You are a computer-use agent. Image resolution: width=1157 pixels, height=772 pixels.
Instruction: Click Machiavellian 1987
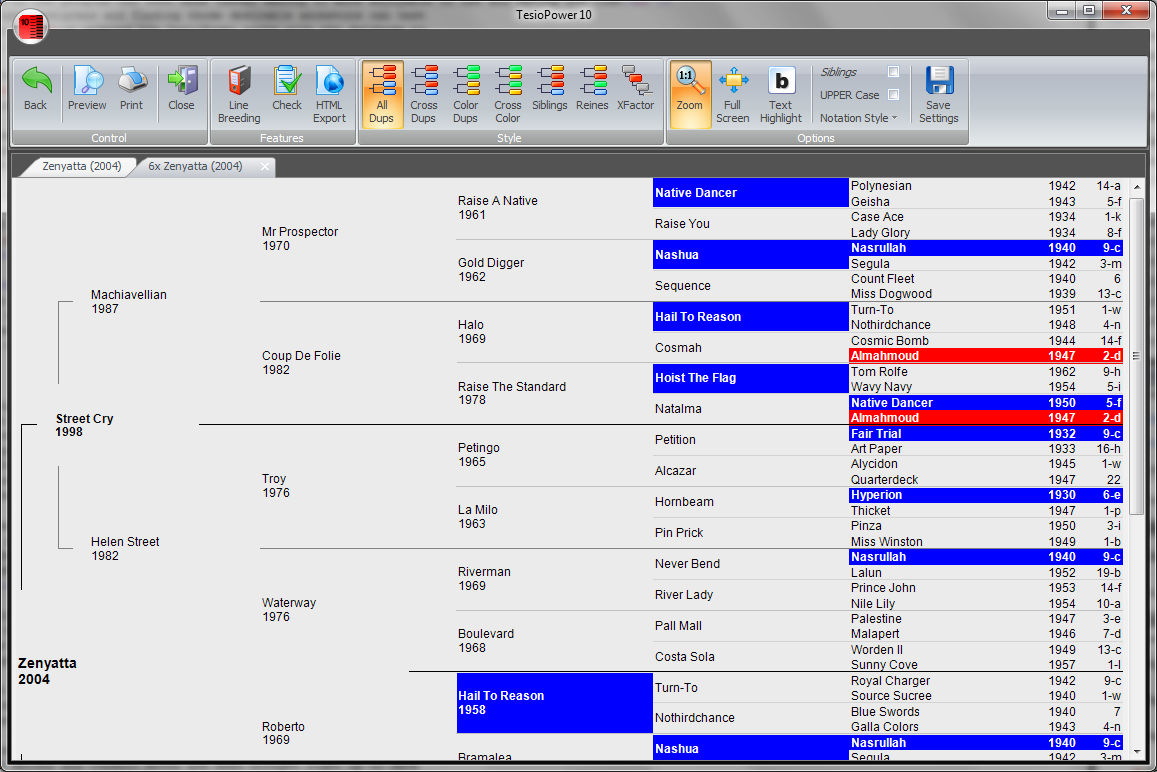(128, 301)
